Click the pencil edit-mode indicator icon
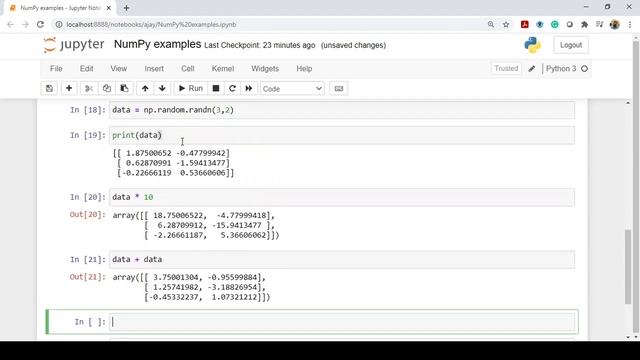The width and height of the screenshot is (640, 360). 531,69
